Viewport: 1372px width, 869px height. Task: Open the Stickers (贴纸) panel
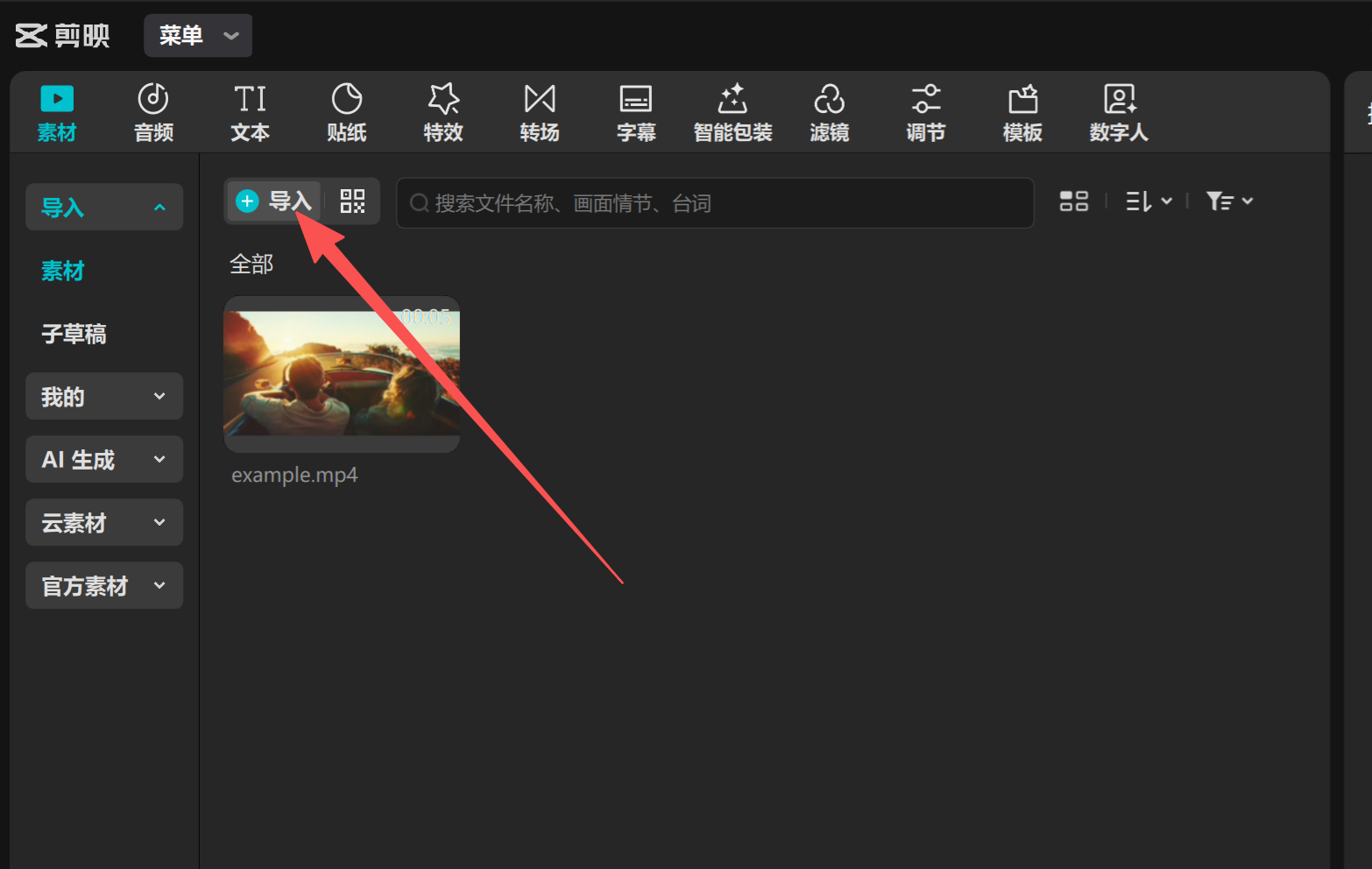[346, 112]
